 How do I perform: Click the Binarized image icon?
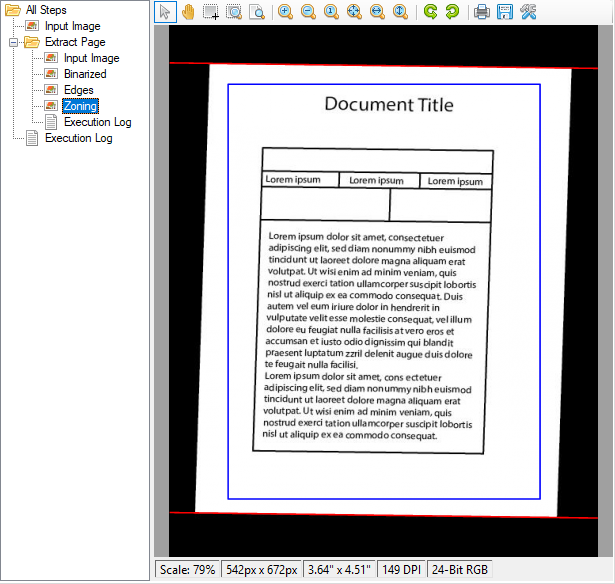pos(51,74)
